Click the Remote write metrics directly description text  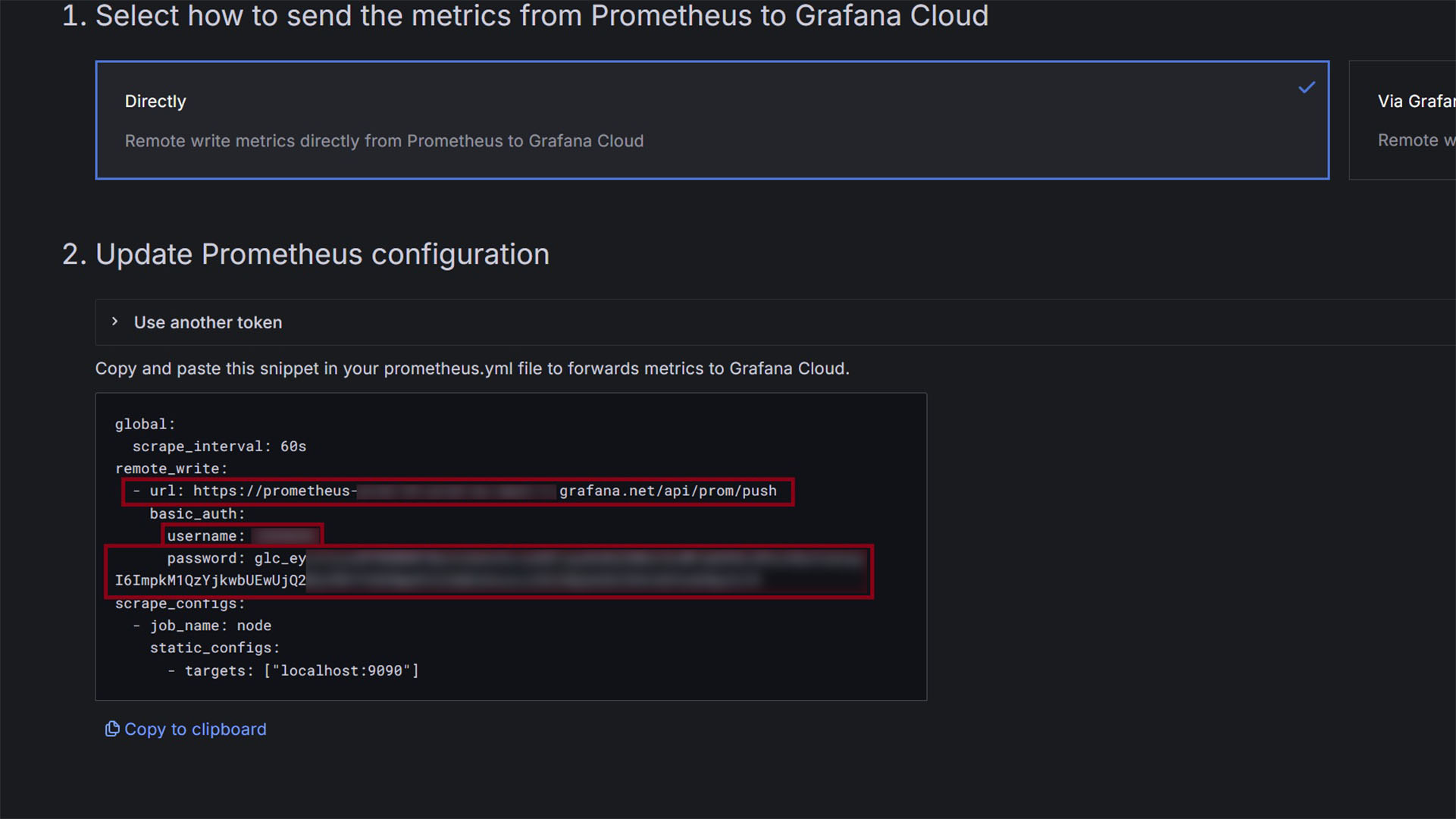pos(384,140)
